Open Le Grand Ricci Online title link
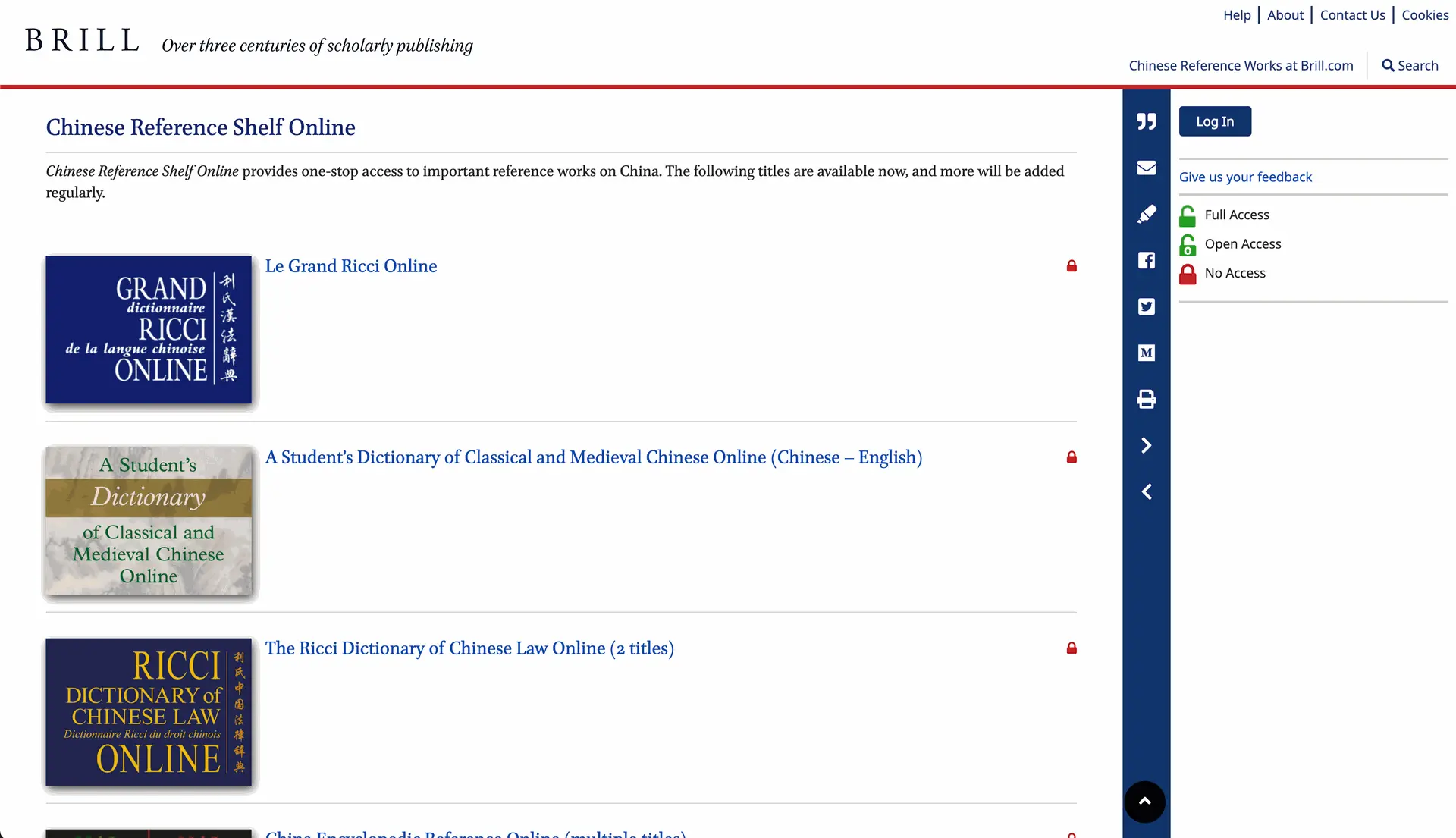 click(350, 266)
